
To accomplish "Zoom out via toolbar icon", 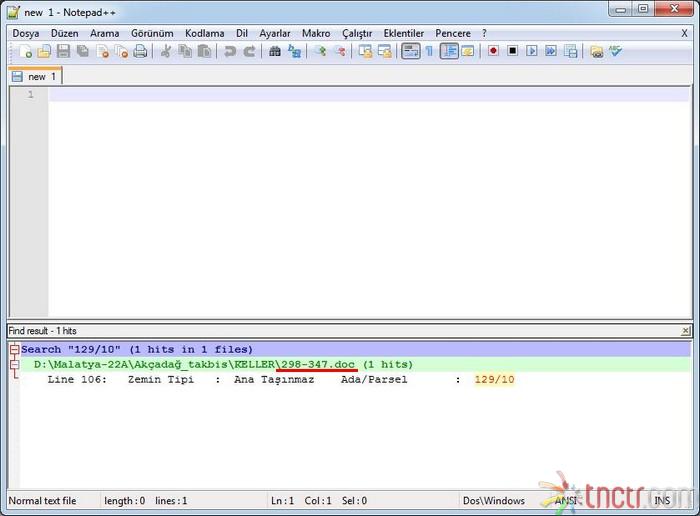I will point(339,51).
